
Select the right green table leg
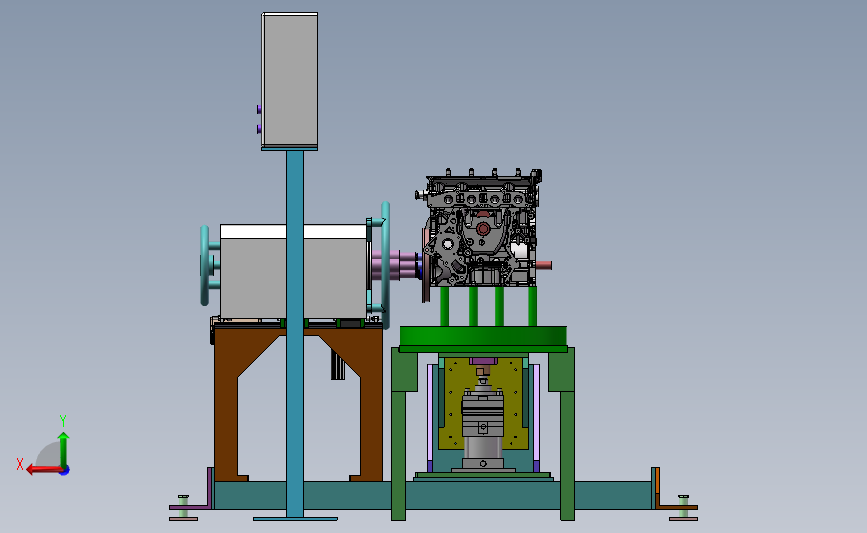click(x=567, y=434)
